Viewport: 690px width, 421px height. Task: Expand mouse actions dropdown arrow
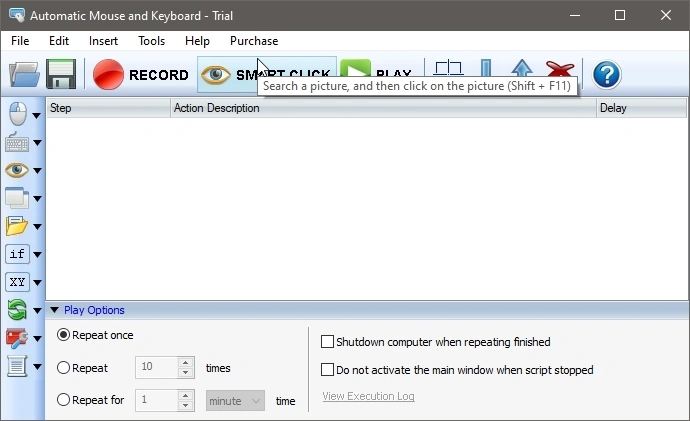click(37, 115)
